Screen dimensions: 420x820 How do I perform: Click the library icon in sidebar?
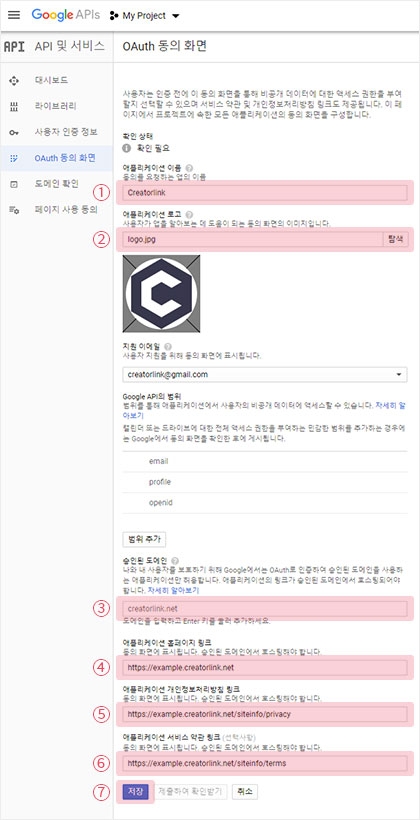click(x=14, y=107)
